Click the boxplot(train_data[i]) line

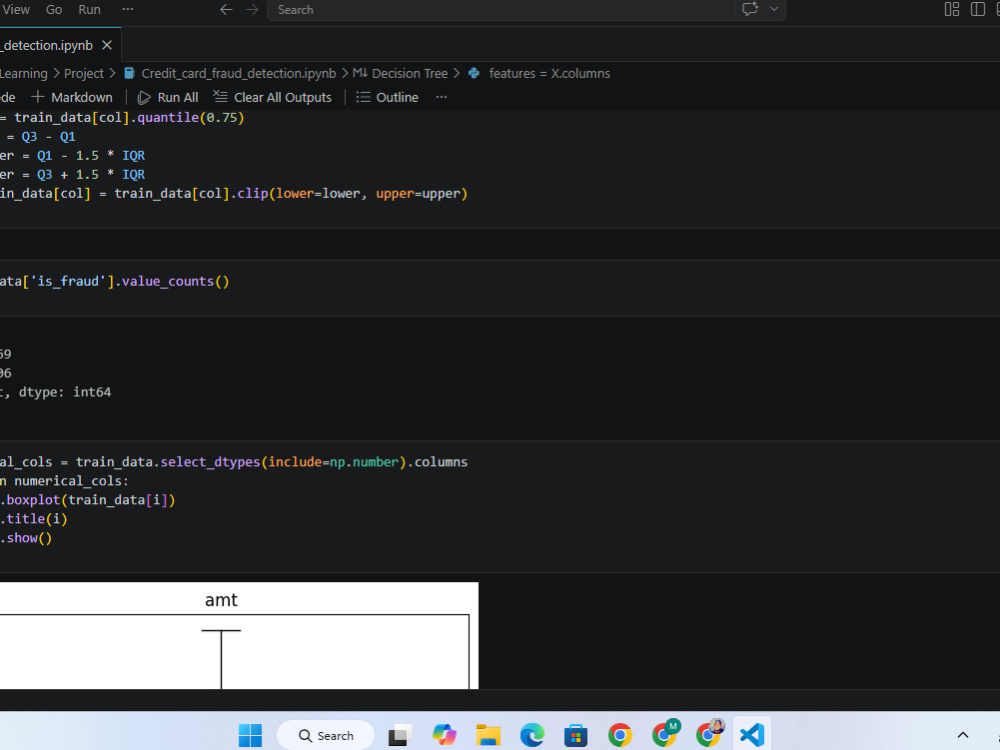[87, 500]
